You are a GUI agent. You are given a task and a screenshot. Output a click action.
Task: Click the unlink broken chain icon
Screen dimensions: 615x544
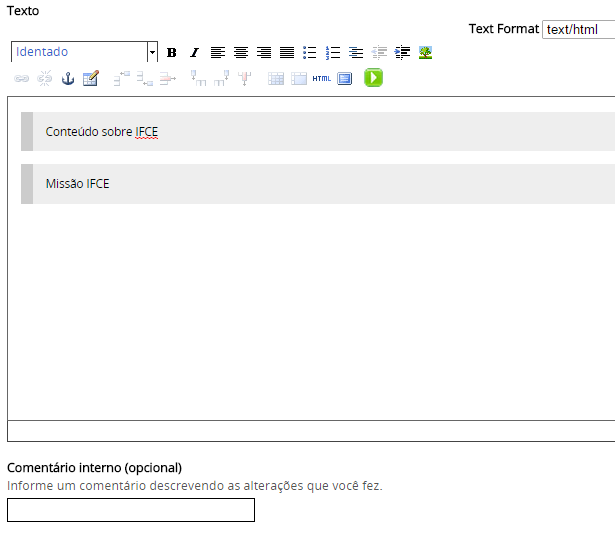tap(45, 78)
